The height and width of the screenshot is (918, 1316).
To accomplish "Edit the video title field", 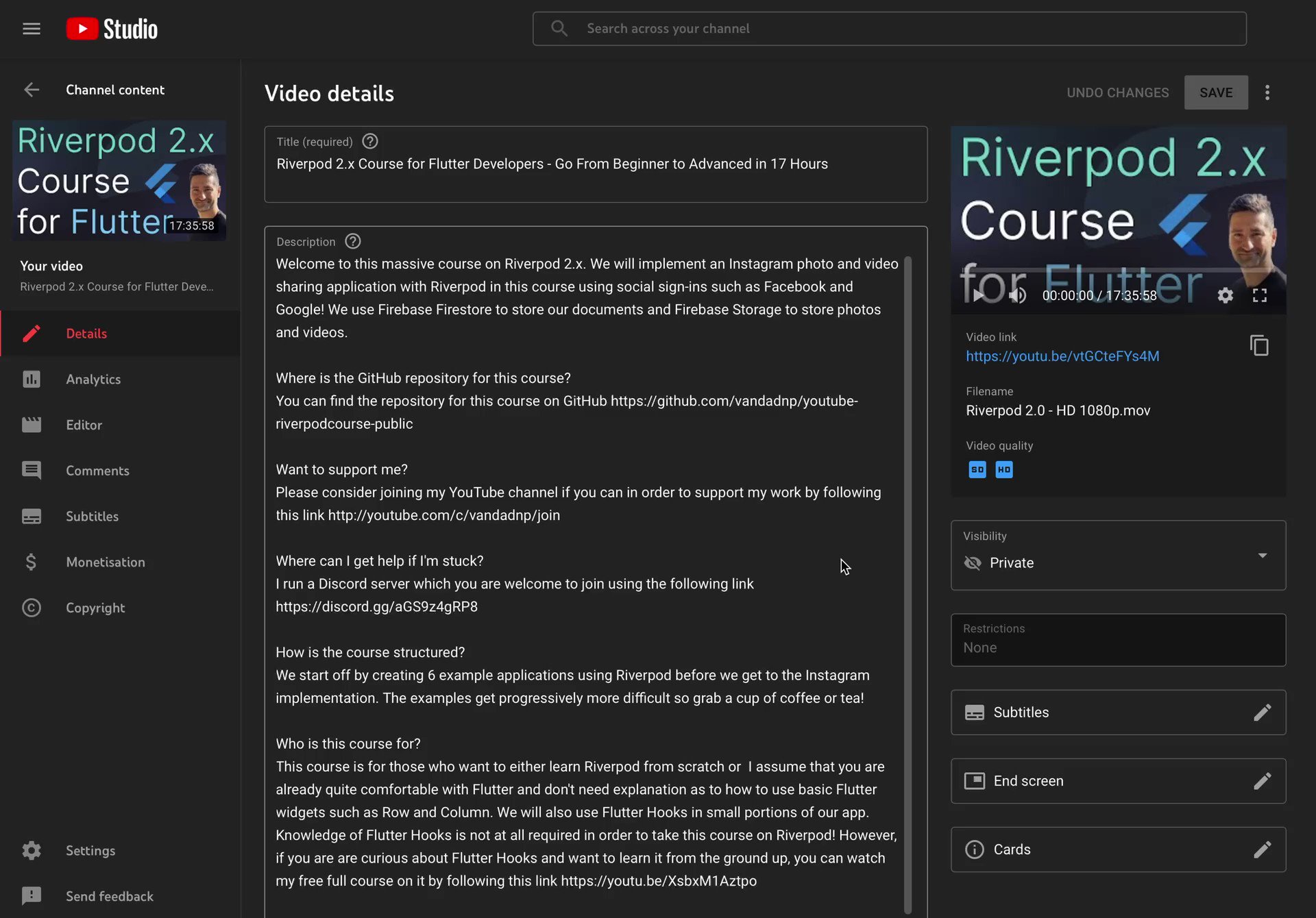I will 596,164.
